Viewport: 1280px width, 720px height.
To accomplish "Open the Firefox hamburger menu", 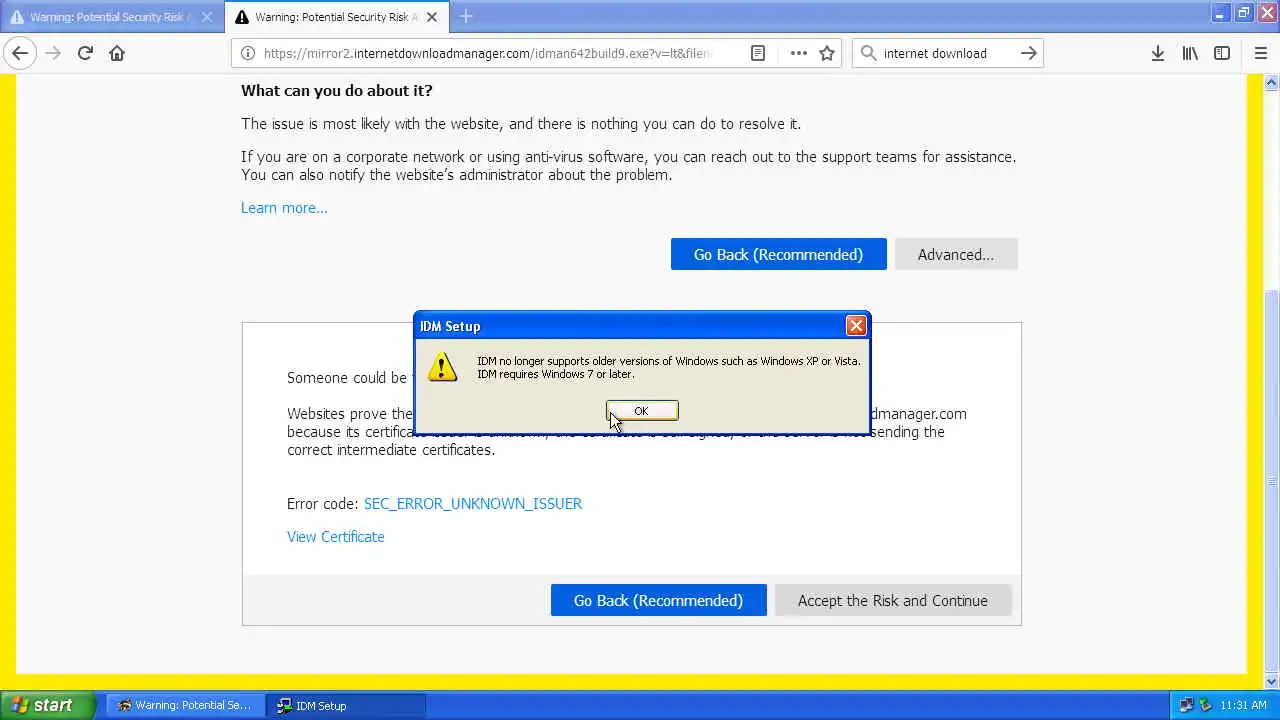I will click(1260, 53).
